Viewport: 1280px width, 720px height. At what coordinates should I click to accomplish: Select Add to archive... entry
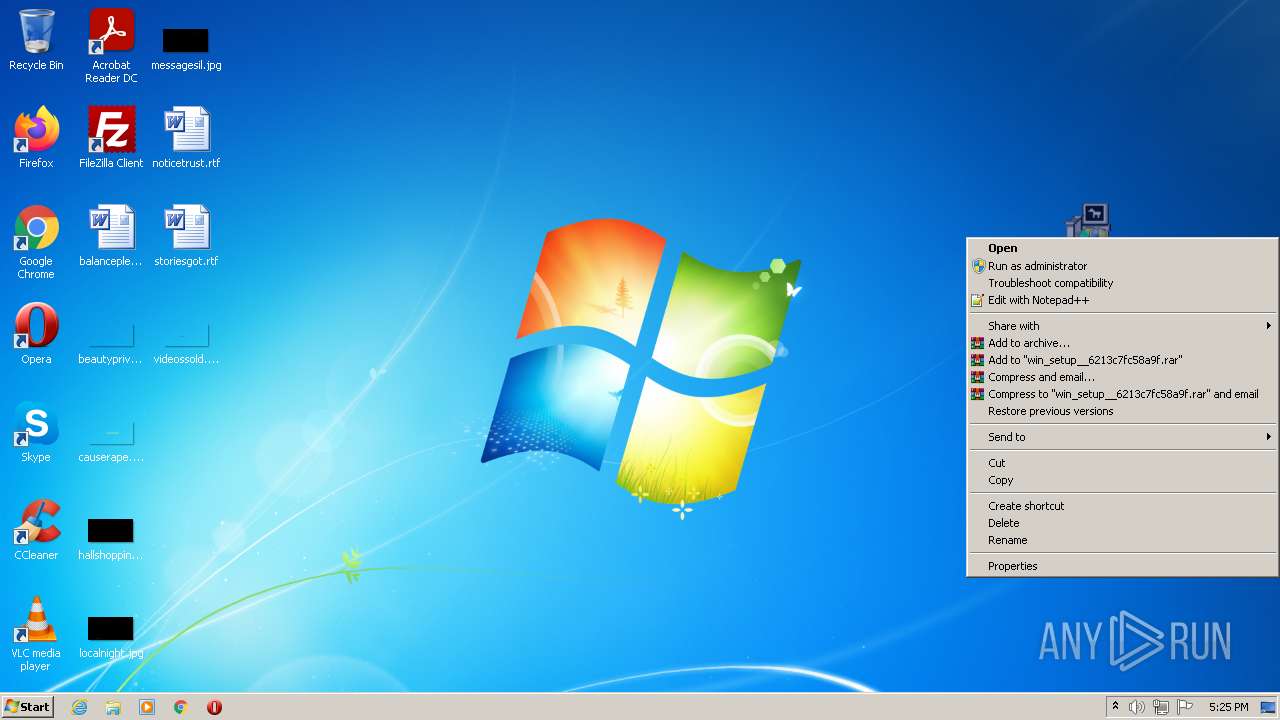pos(1122,343)
